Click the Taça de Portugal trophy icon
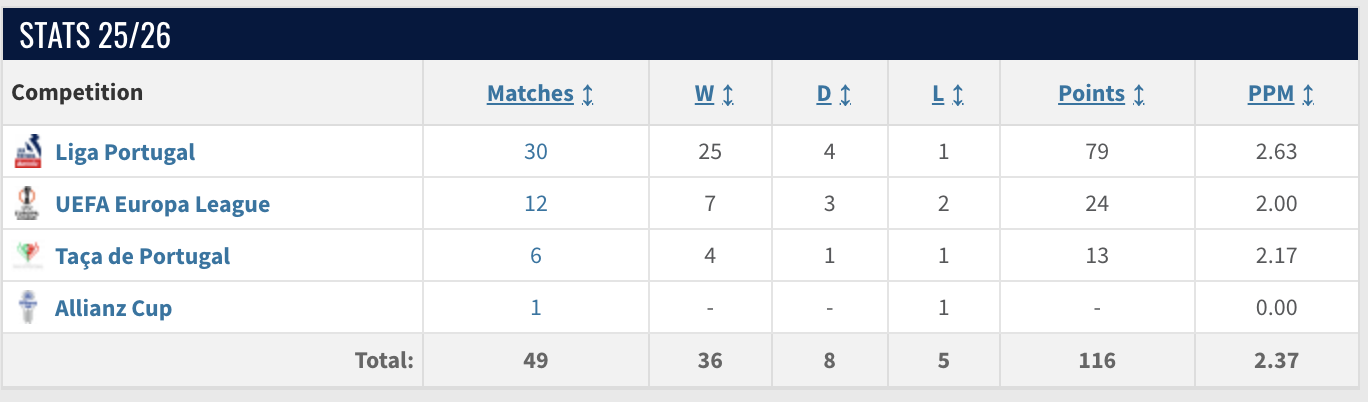Screen dimensions: 1368x402 [x=27, y=256]
